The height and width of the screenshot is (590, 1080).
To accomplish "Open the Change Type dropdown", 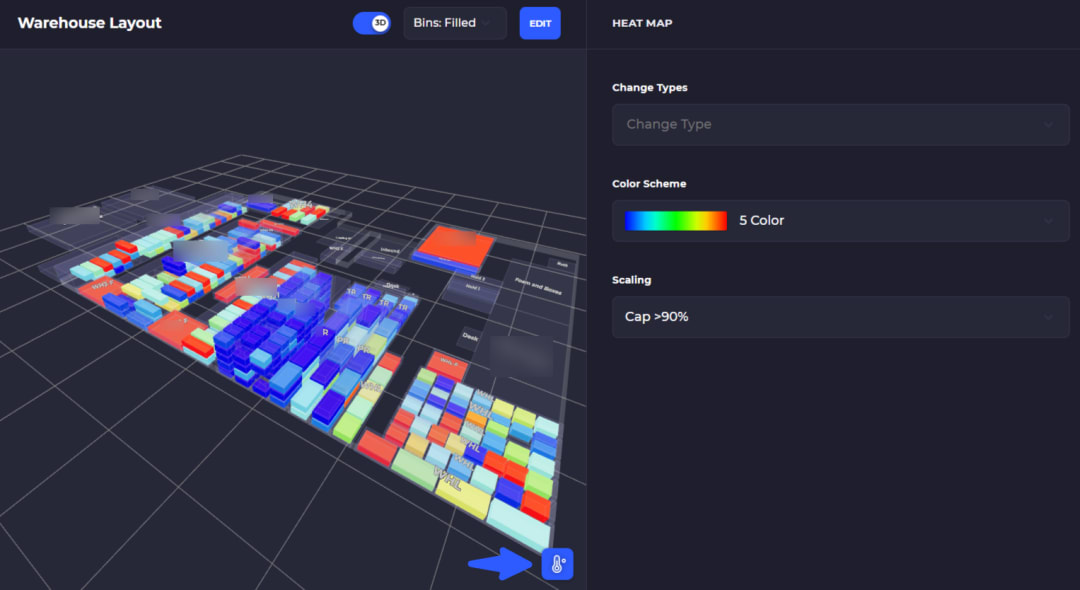I will click(x=840, y=125).
